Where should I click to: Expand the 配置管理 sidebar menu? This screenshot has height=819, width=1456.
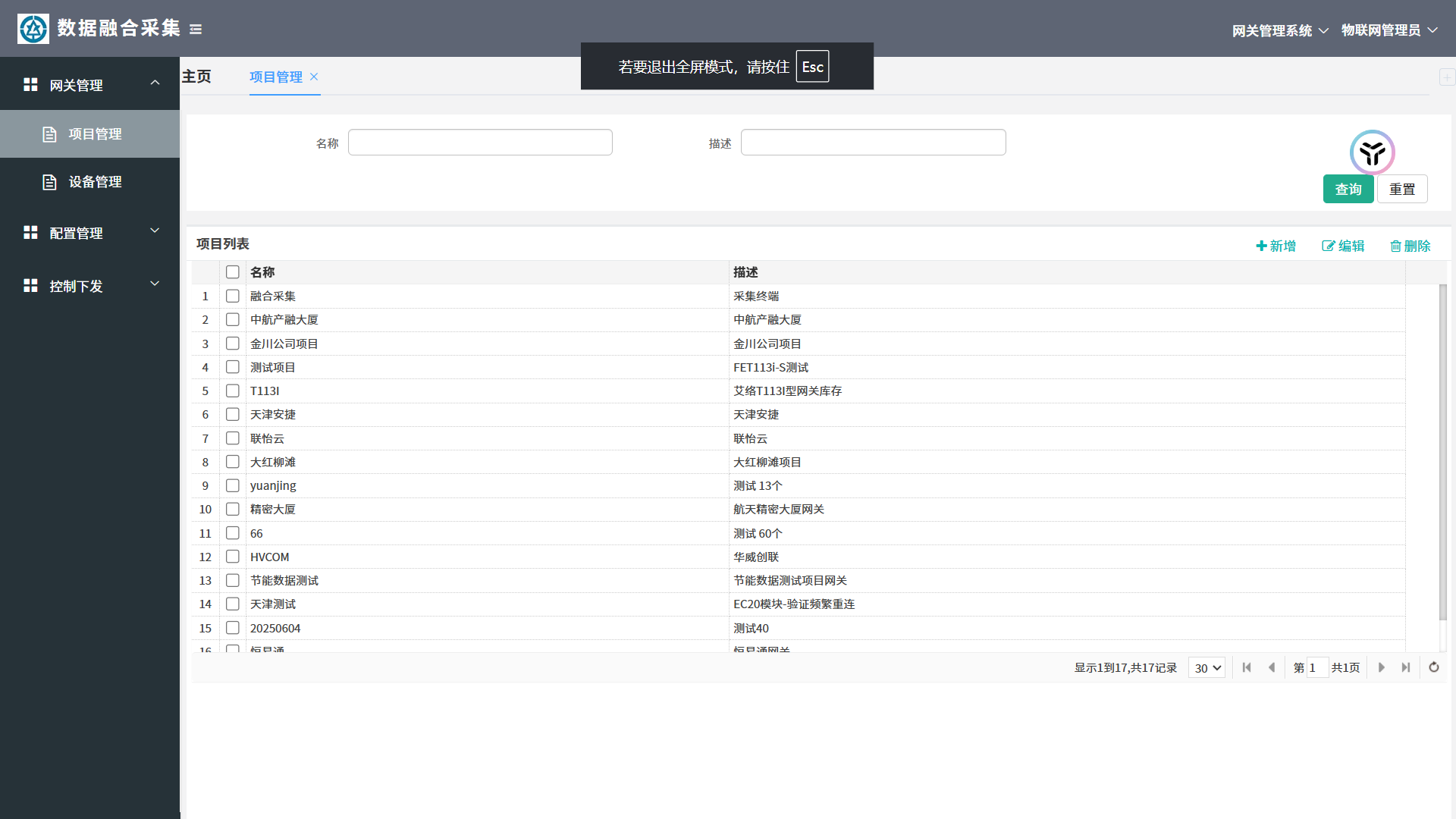(x=89, y=233)
